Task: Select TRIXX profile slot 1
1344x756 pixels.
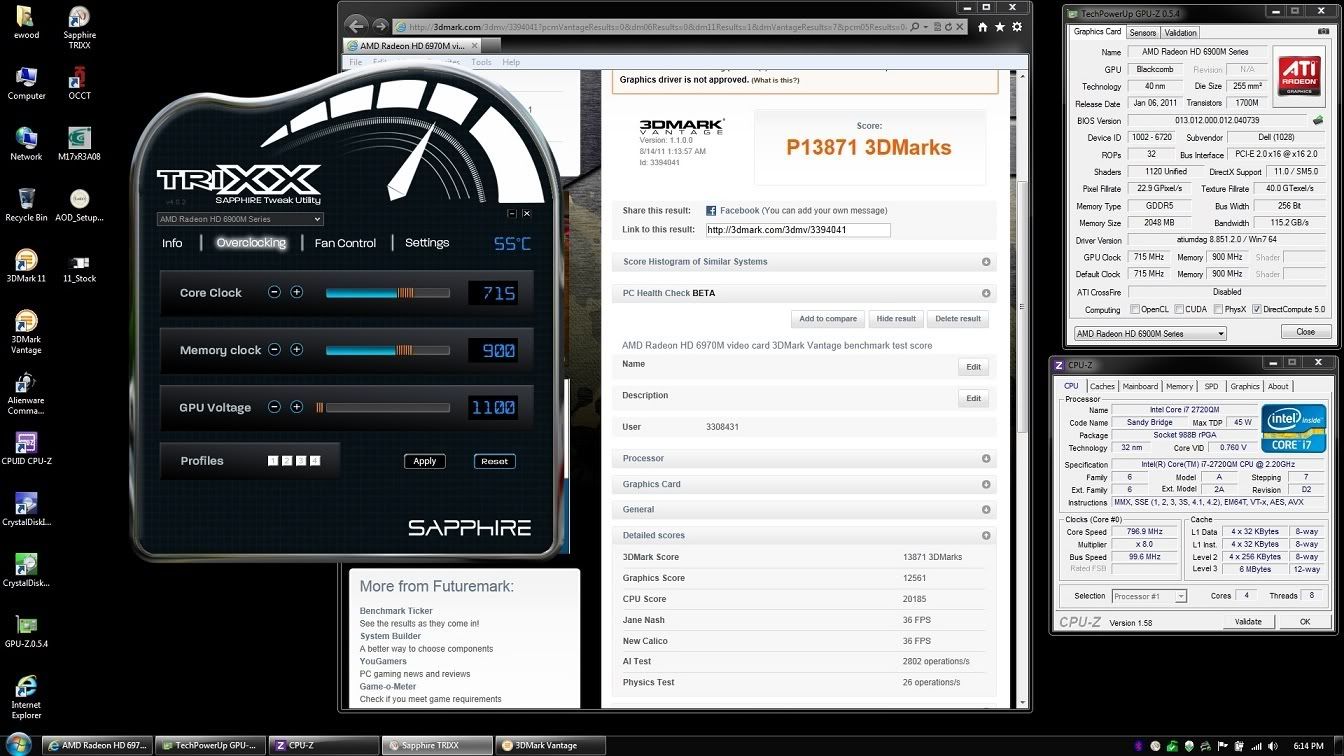Action: [273, 461]
